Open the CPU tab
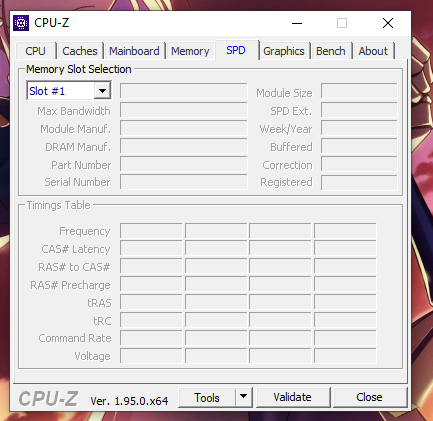Viewport: 433px width, 421px height. tap(35, 51)
